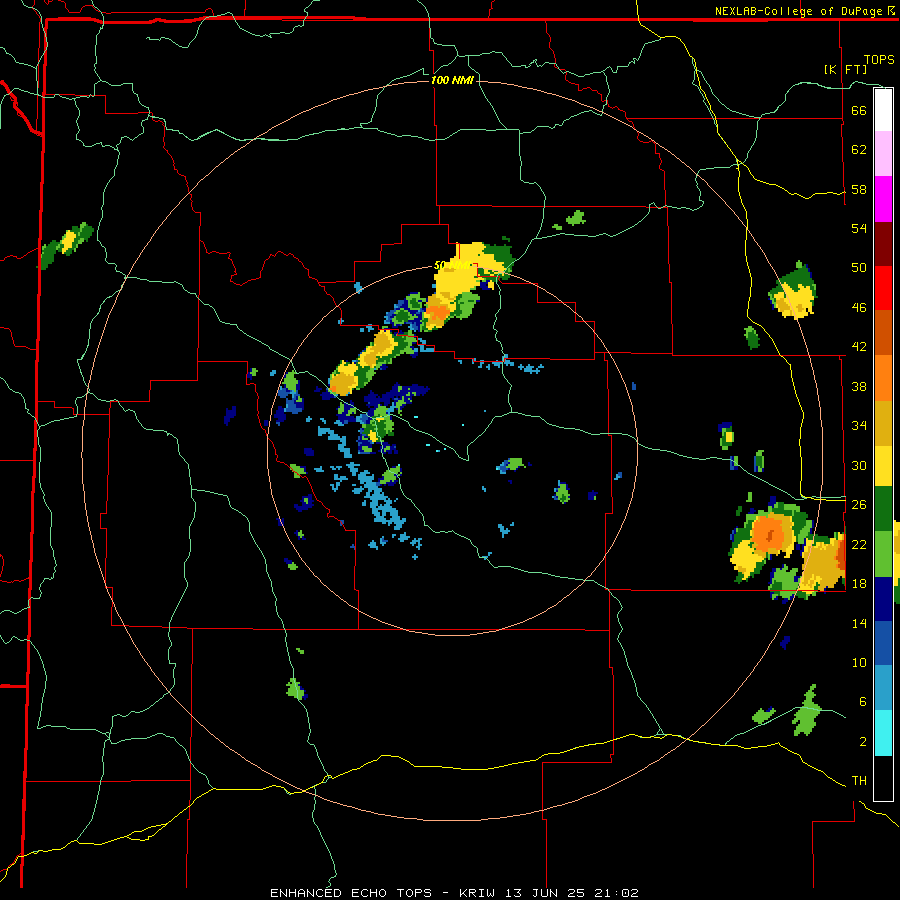Select the magenta legend swatch

[883, 199]
